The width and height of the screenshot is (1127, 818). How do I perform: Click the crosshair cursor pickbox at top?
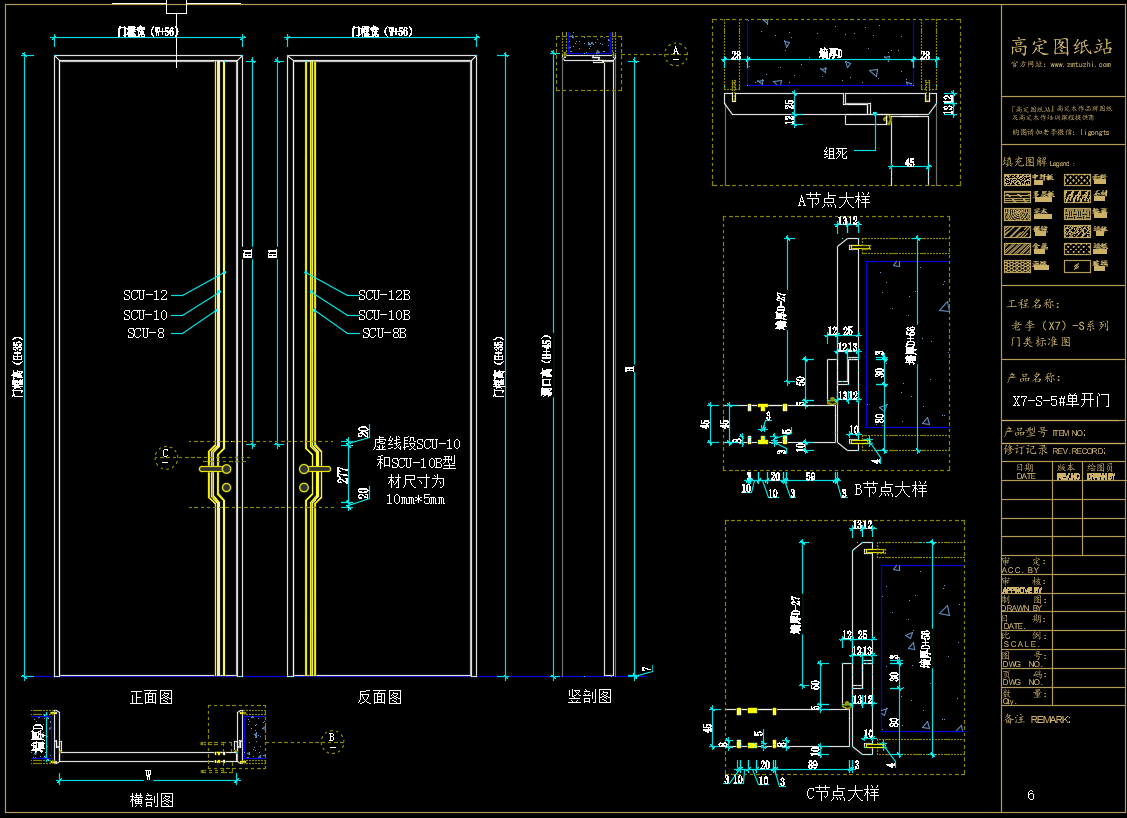pyautogui.click(x=176, y=5)
